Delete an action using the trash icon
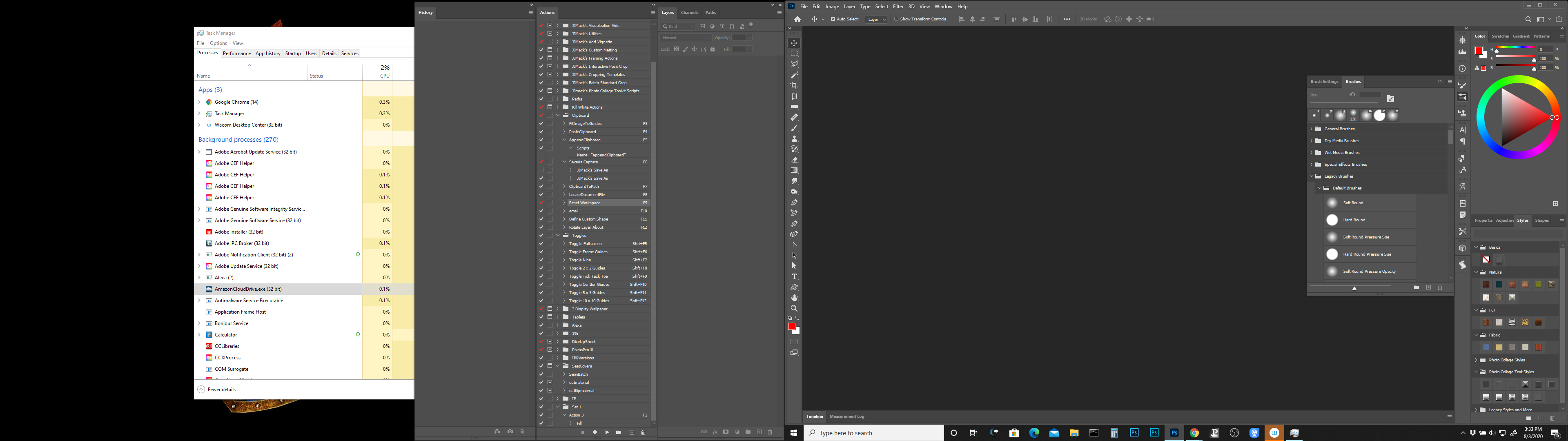This screenshot has width=1568, height=441. click(x=644, y=432)
